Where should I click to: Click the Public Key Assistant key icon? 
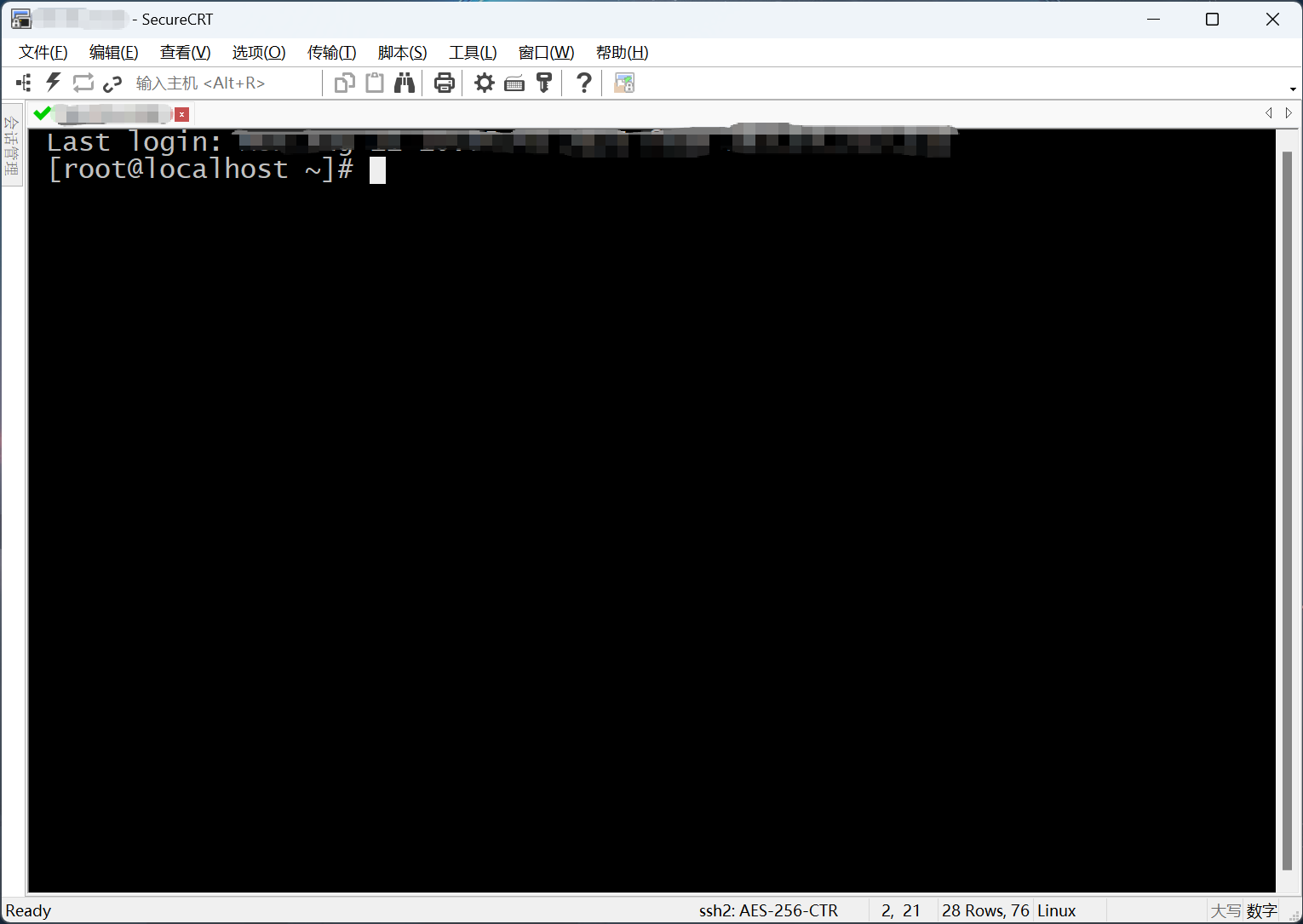544,83
